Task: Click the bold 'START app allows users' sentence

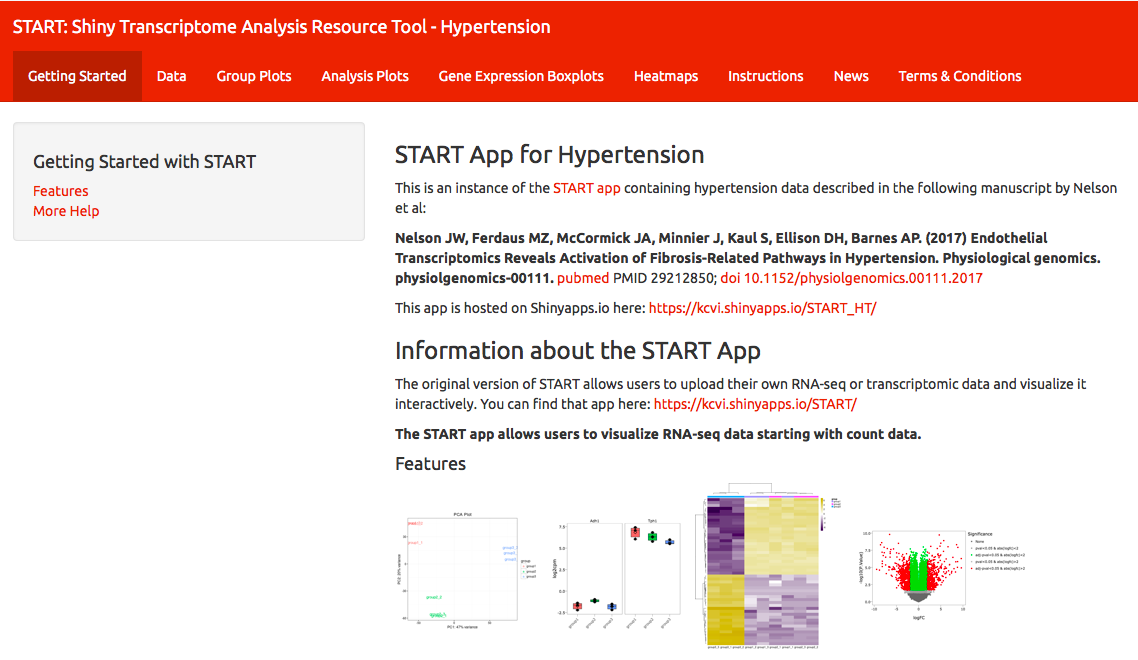Action: pyautogui.click(x=658, y=434)
